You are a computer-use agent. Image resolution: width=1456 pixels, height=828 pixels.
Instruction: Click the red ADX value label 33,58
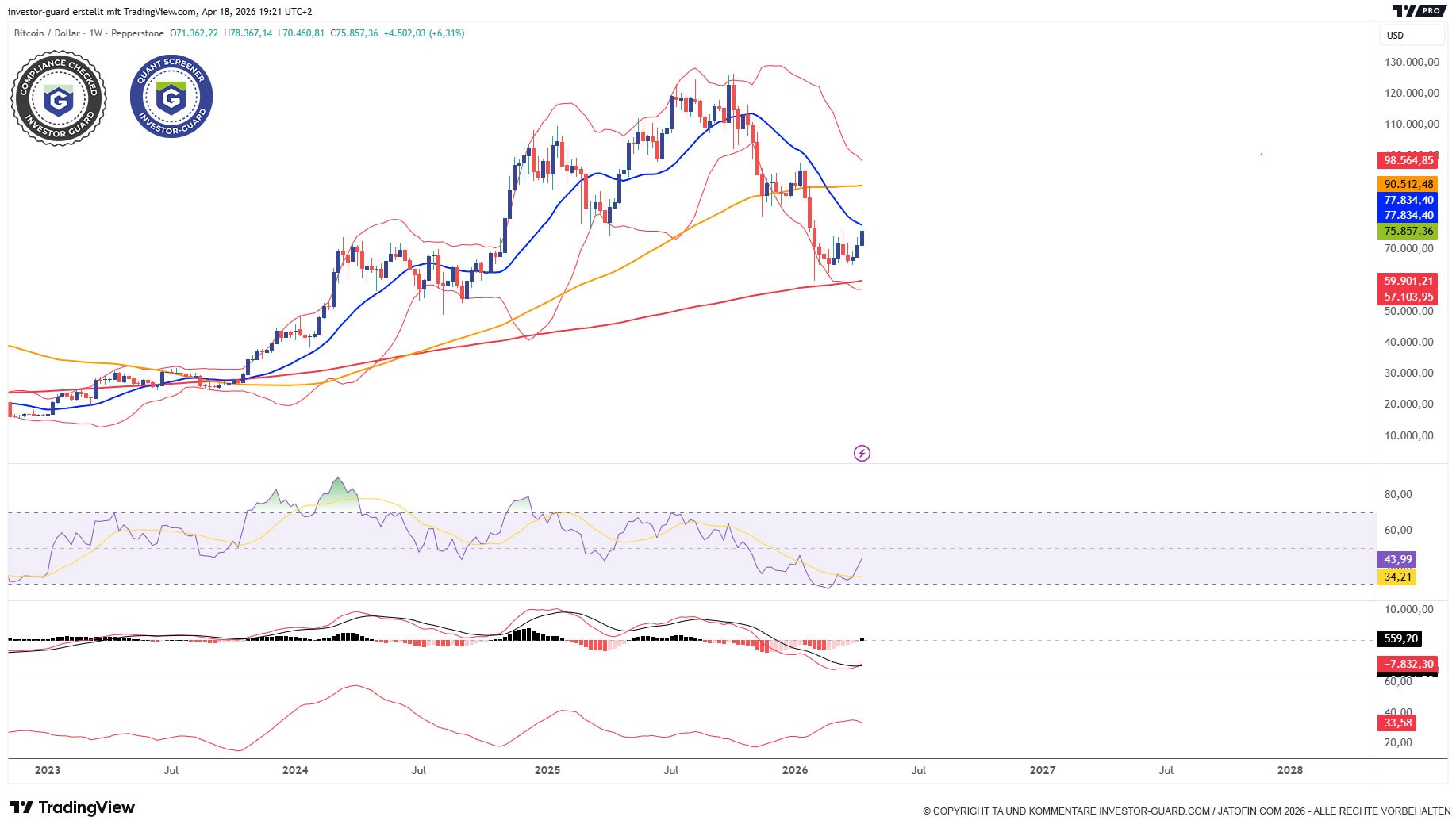tap(1398, 723)
